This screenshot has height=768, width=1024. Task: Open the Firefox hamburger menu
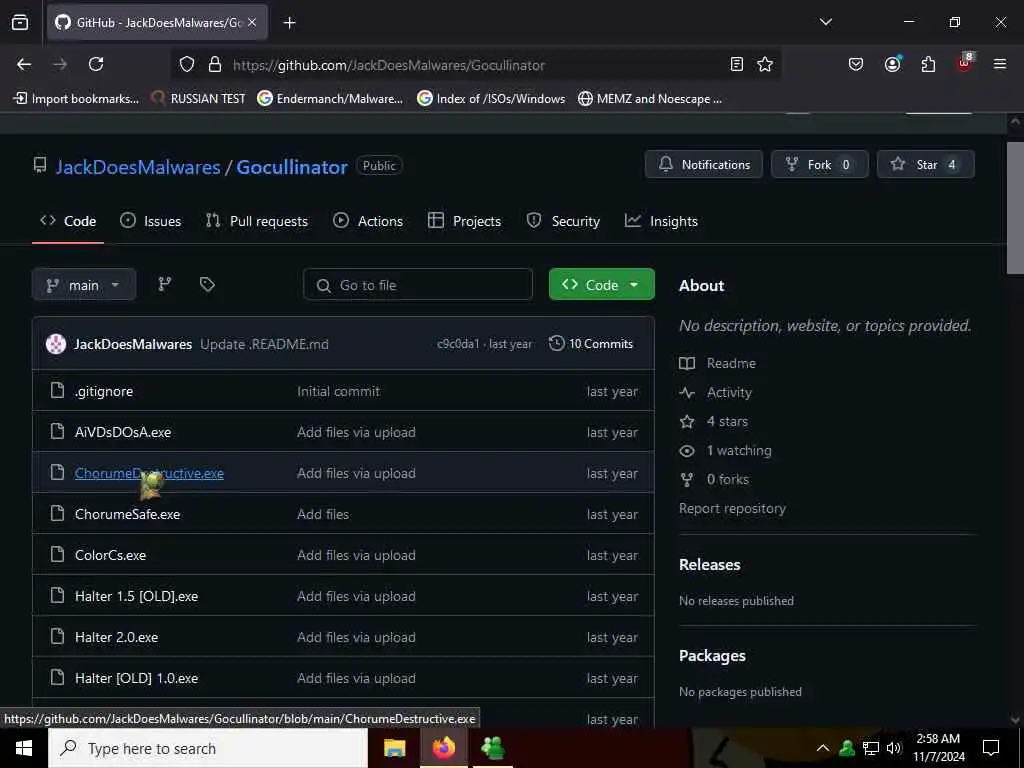point(1000,64)
